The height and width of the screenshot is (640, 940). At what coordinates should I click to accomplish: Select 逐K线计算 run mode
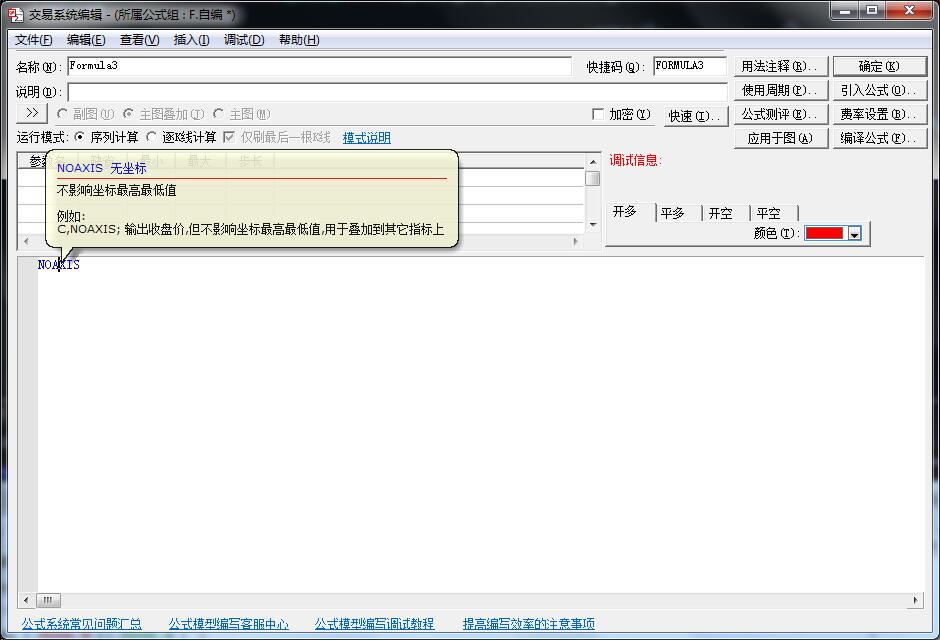152,137
